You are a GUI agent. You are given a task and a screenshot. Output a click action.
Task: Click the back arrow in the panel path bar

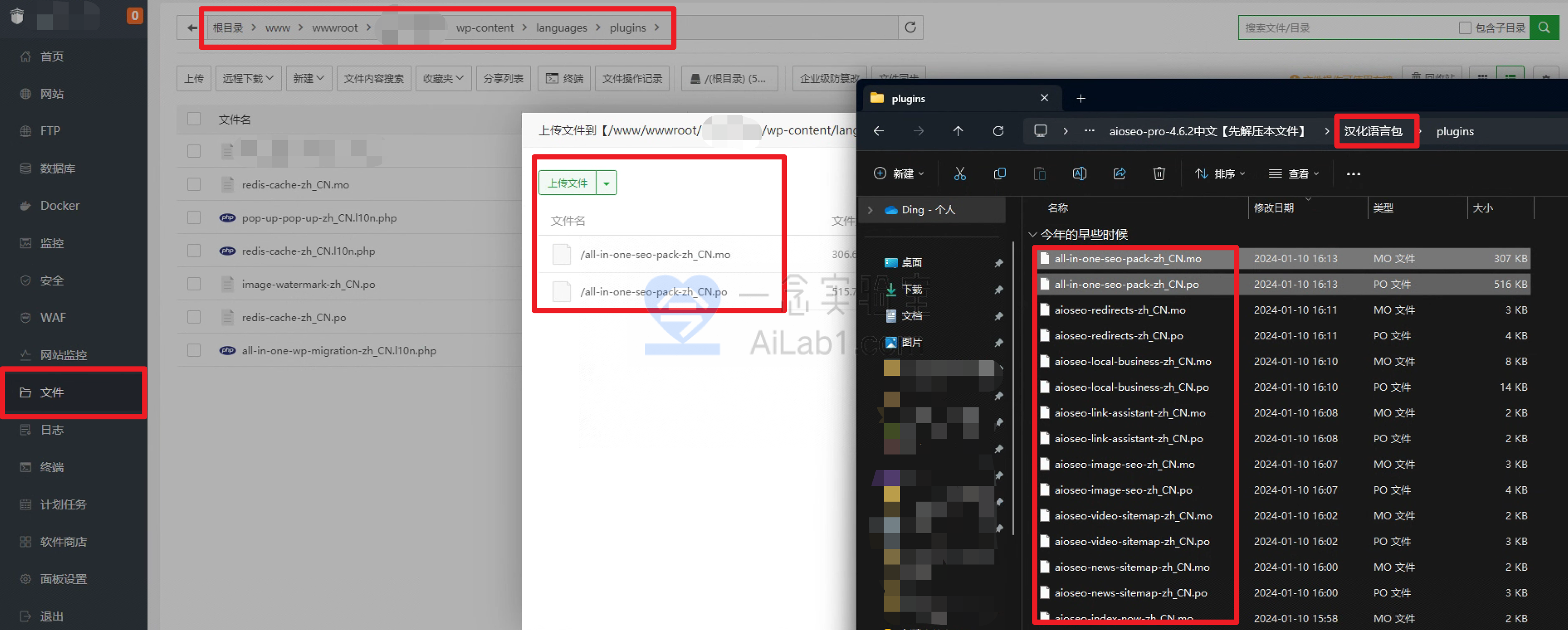coord(192,28)
